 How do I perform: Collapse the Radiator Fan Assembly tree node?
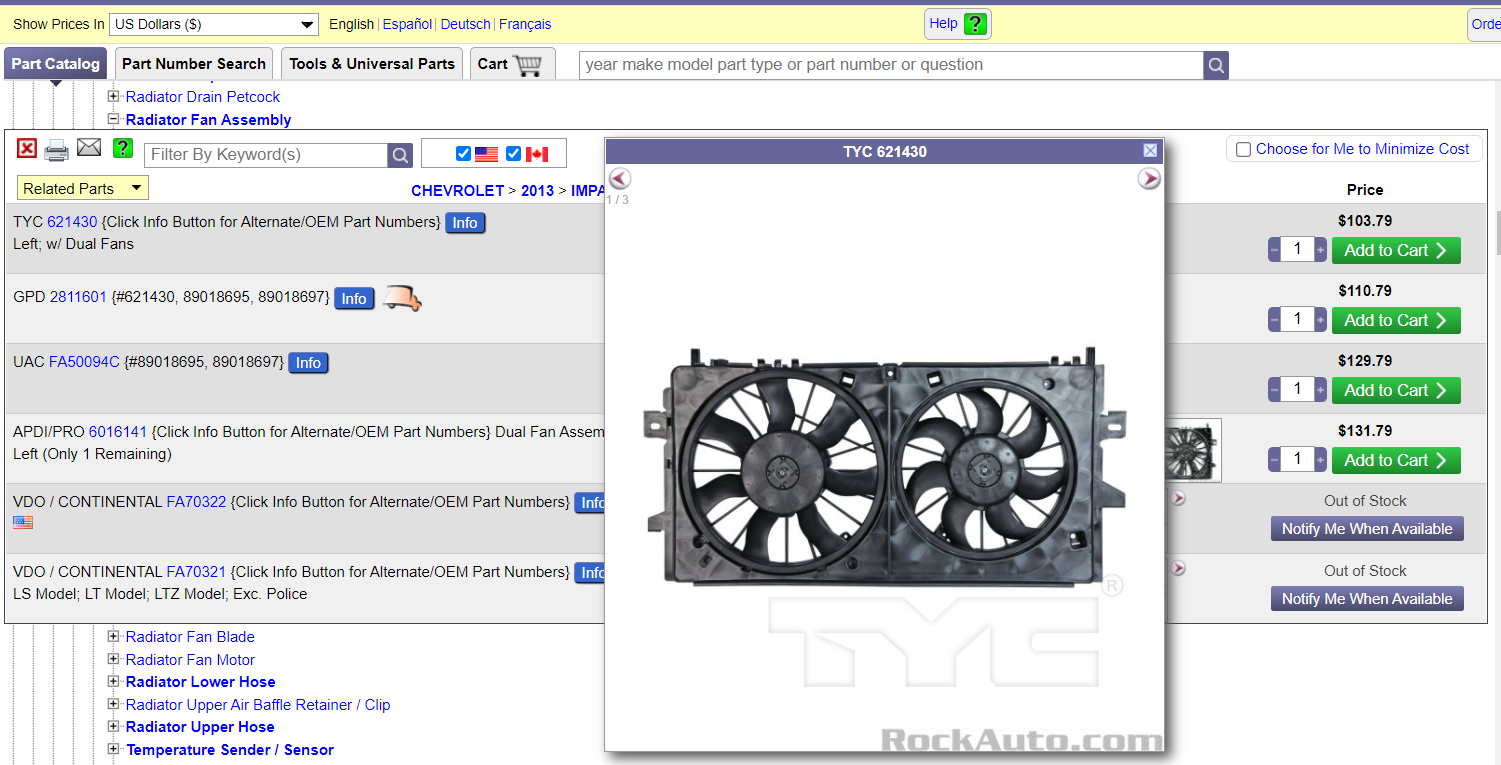pos(114,120)
